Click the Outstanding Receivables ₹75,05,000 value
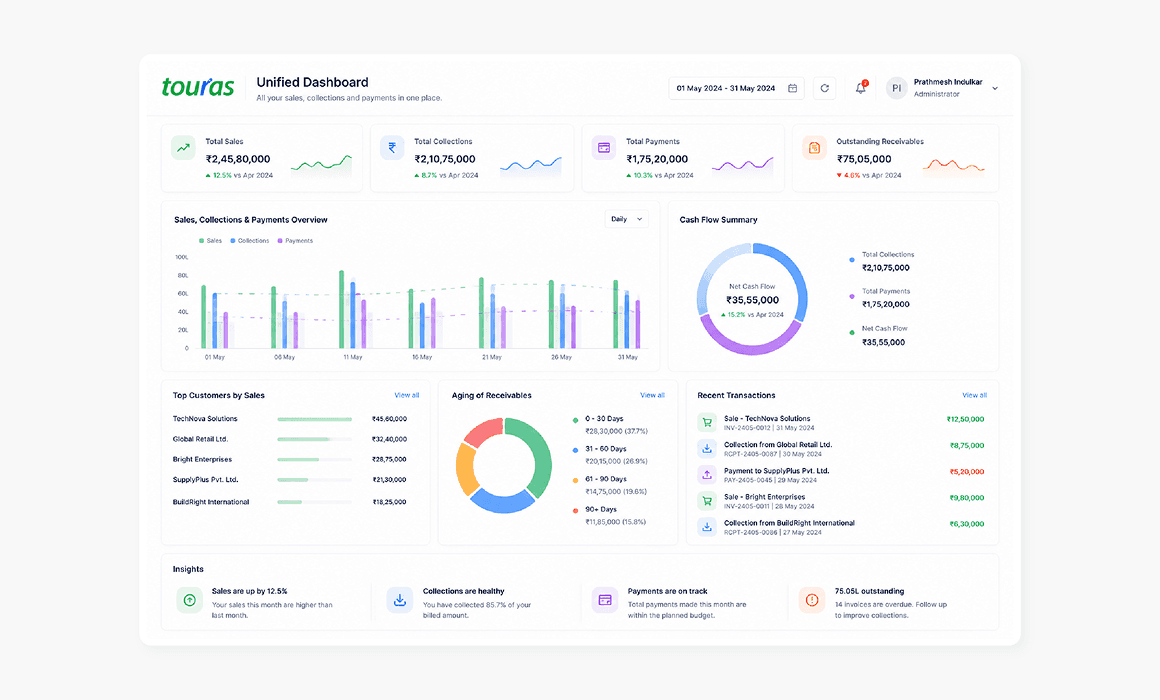This screenshot has width=1160, height=700. pos(864,159)
